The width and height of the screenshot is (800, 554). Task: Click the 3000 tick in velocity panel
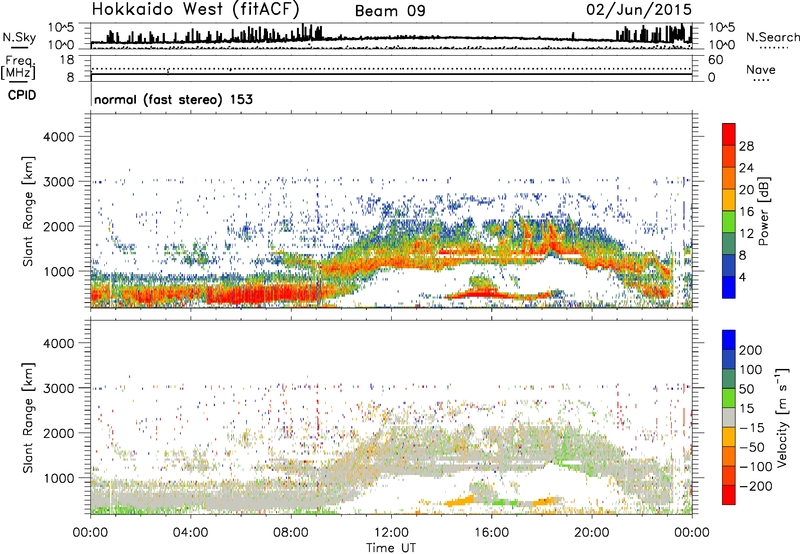[x=58, y=388]
